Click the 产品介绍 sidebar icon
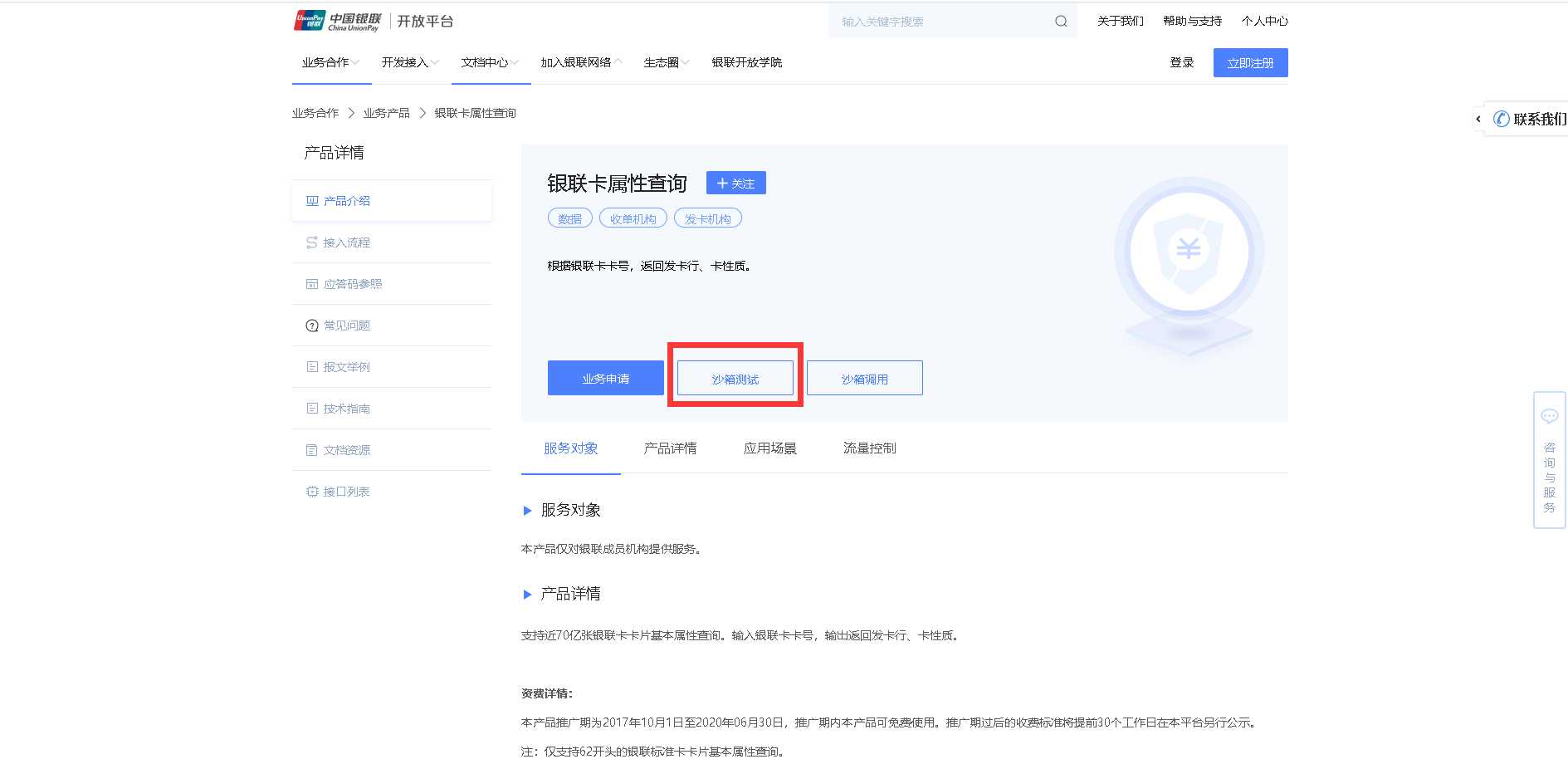 click(312, 201)
